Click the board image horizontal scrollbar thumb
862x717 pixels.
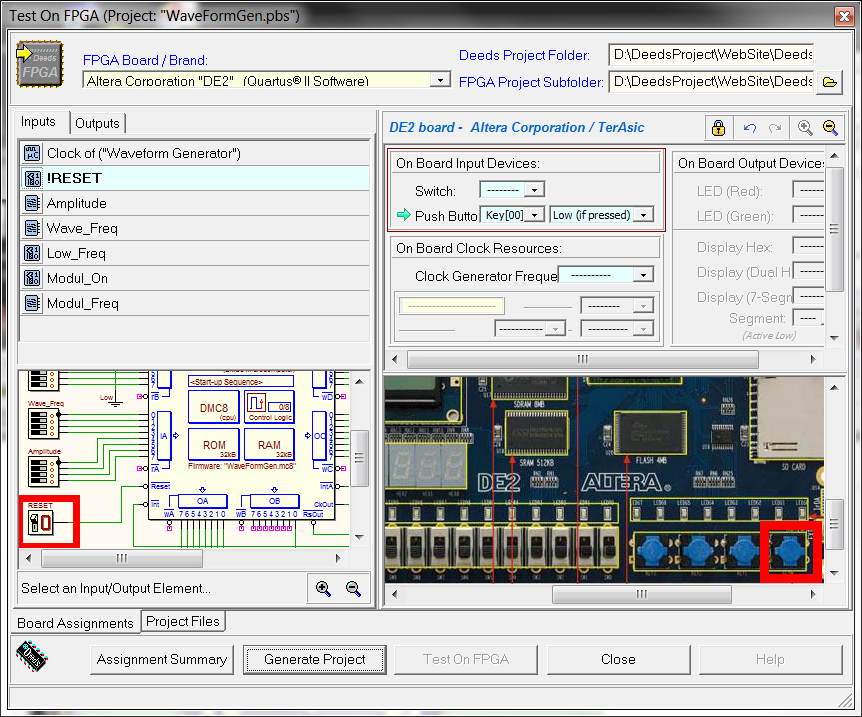click(x=642, y=594)
